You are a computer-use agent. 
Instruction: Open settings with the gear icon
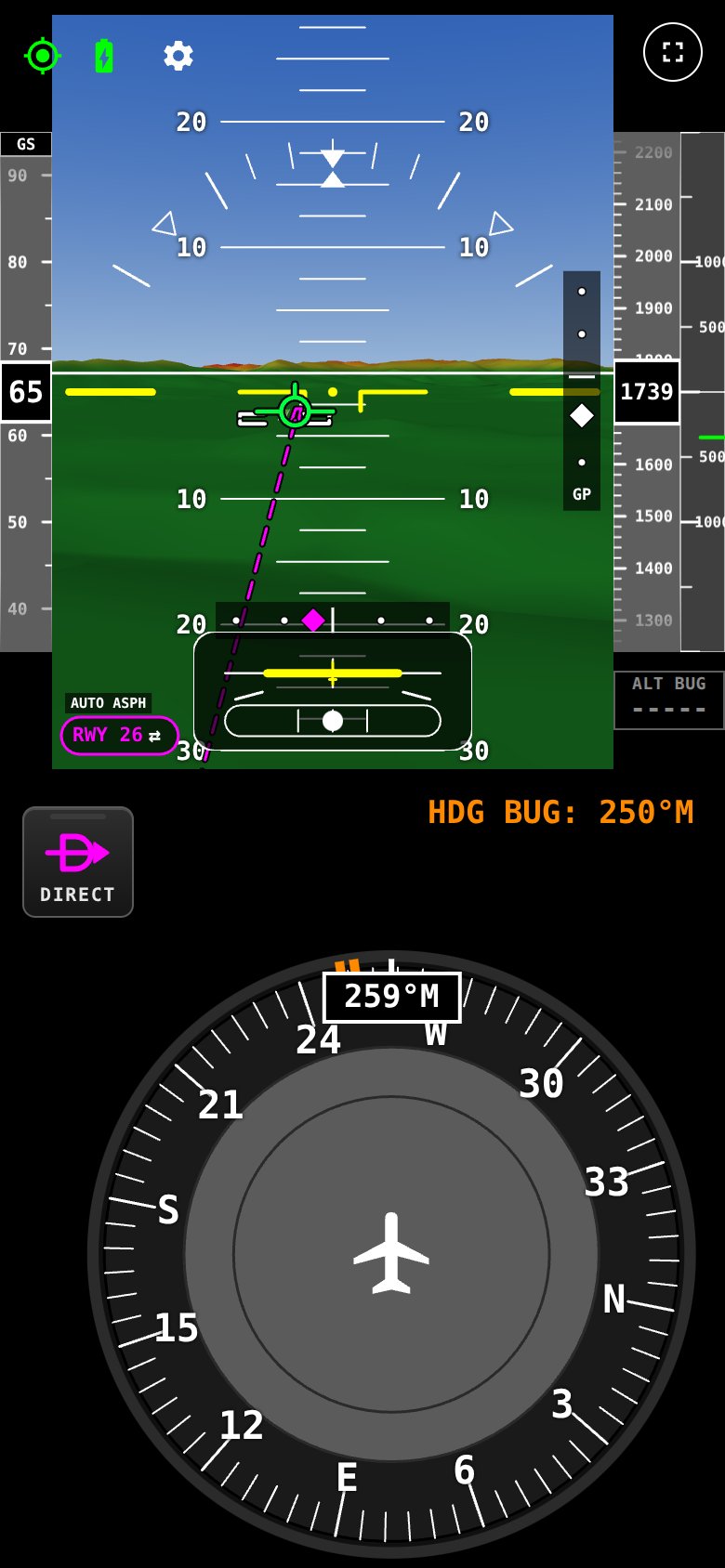(178, 56)
